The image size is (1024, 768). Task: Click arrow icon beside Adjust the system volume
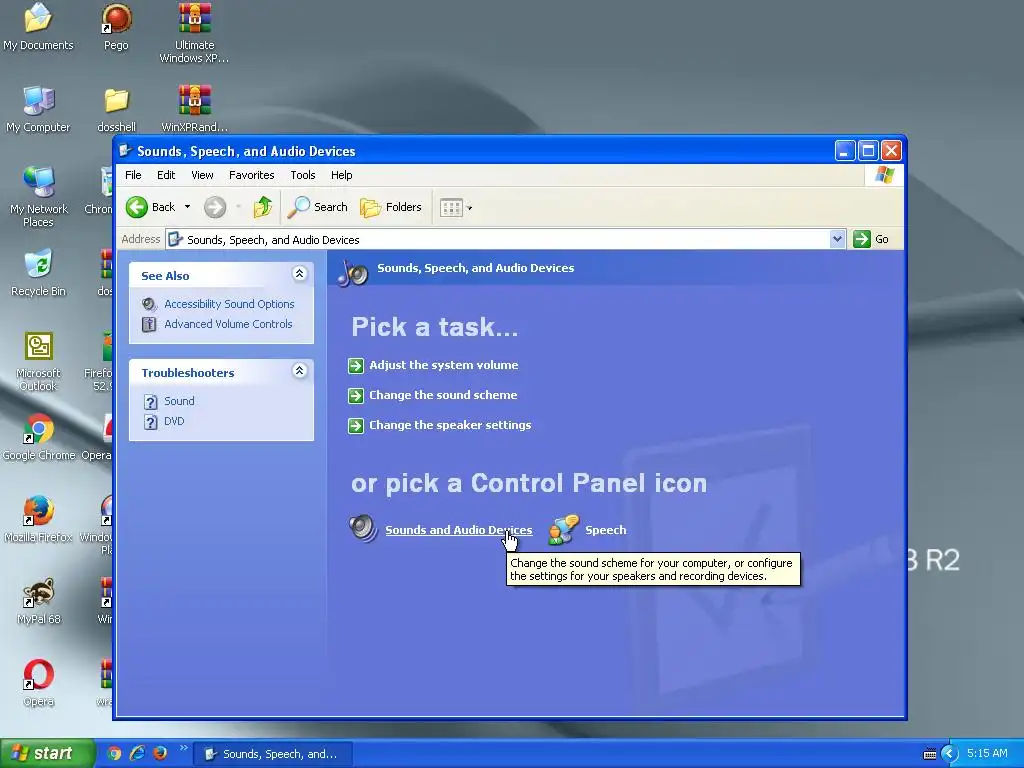356,366
